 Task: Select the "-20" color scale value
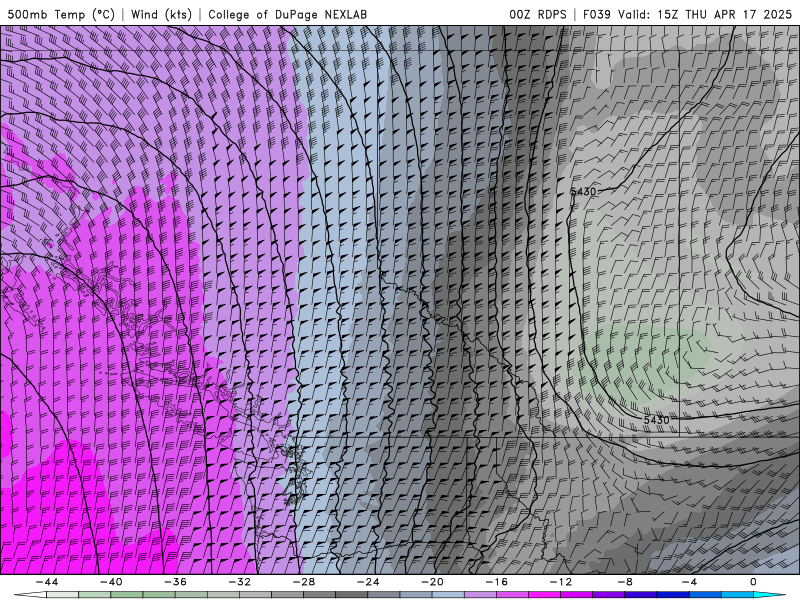432,582
